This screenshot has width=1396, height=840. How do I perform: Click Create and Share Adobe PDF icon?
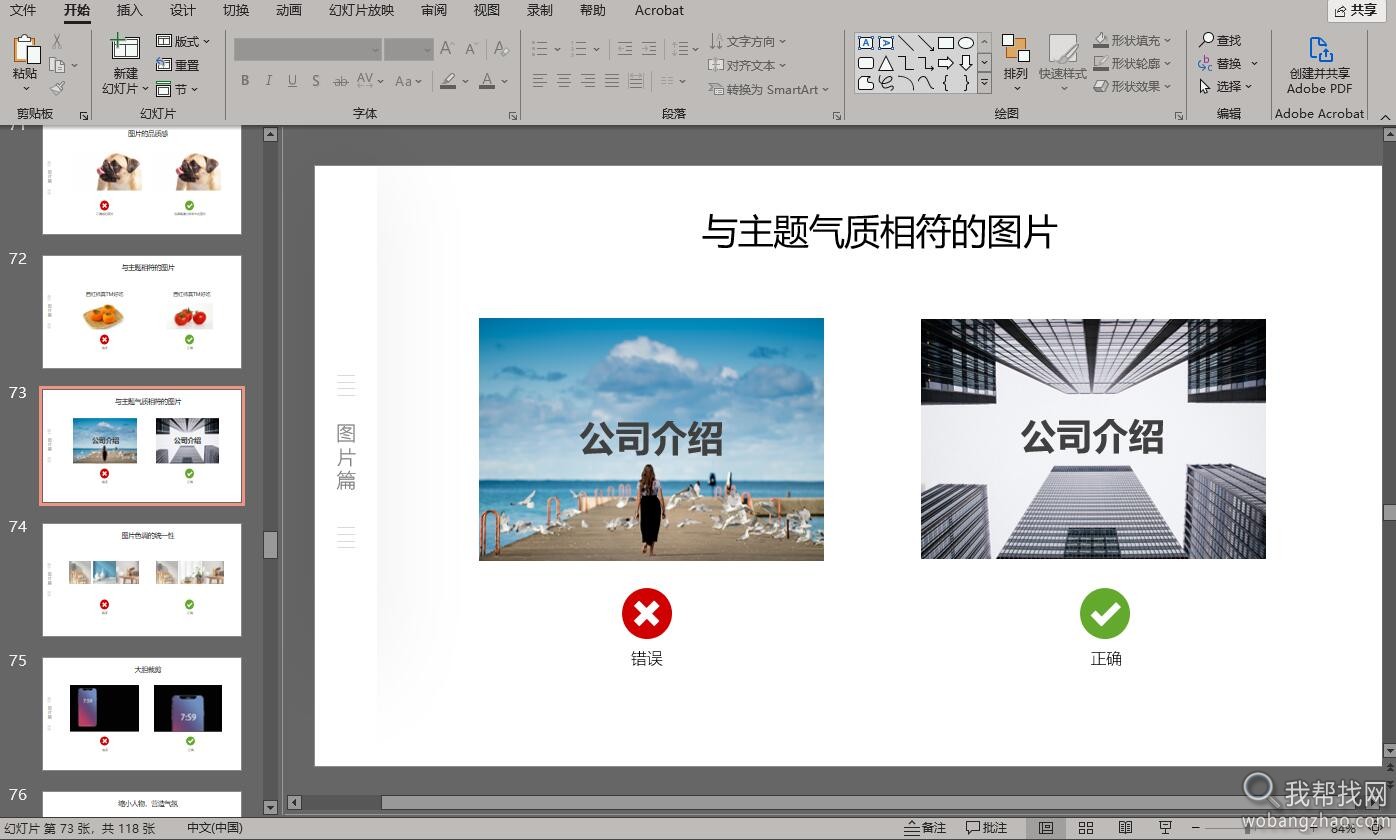[x=1320, y=50]
